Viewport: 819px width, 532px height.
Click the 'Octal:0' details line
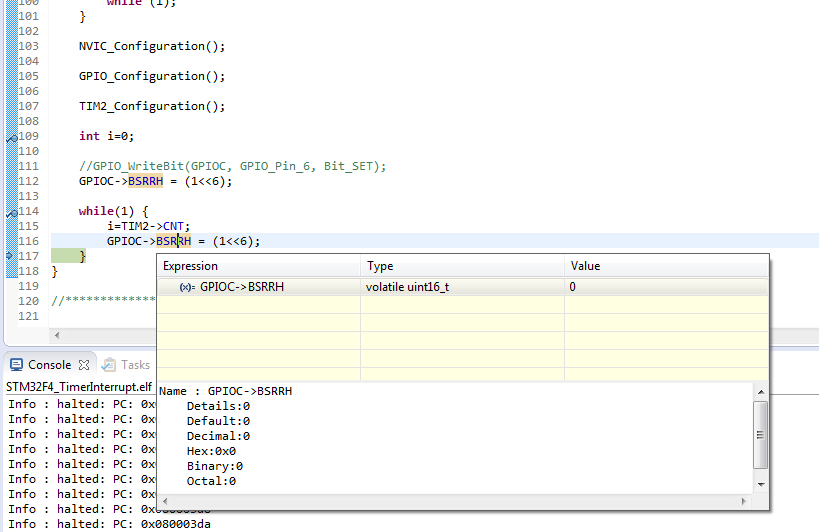pos(211,481)
